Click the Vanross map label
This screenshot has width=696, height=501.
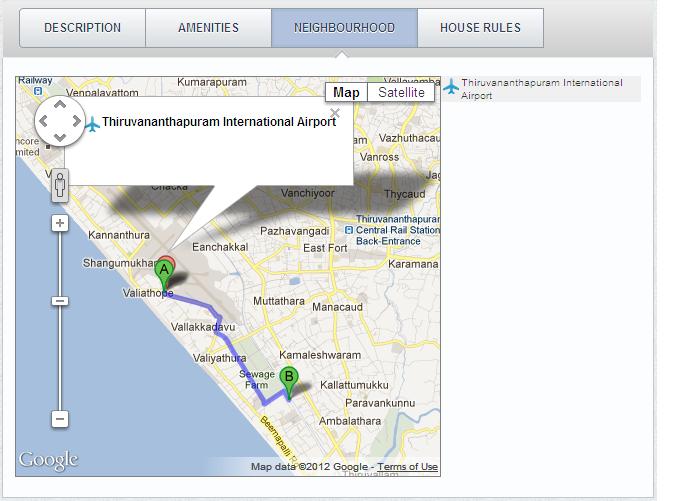(x=380, y=157)
